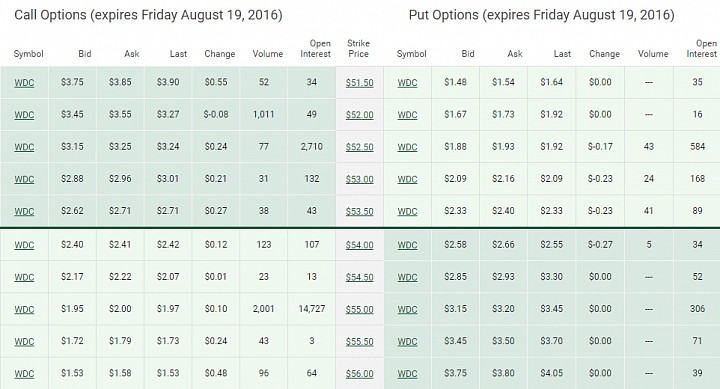Open WDC put symbol in $54.00 strike row
Screen dimensions: 720x389
click(407, 245)
